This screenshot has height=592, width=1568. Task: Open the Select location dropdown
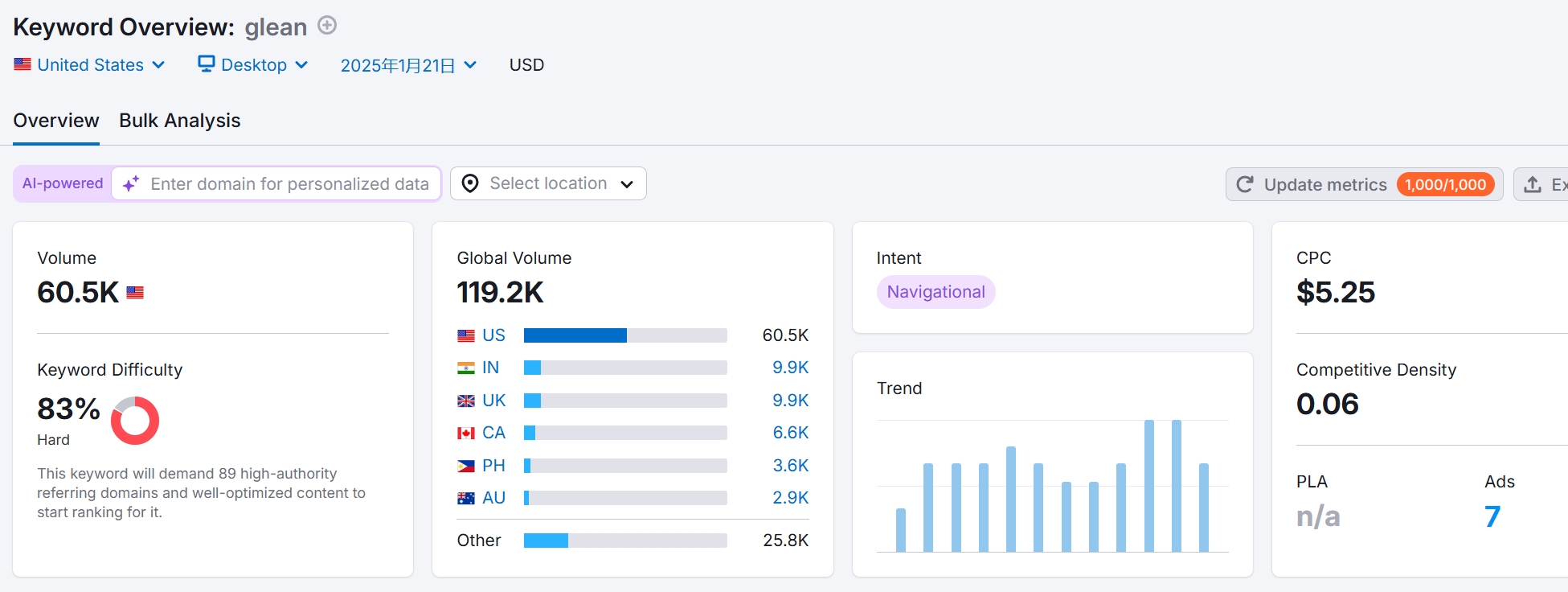[548, 184]
